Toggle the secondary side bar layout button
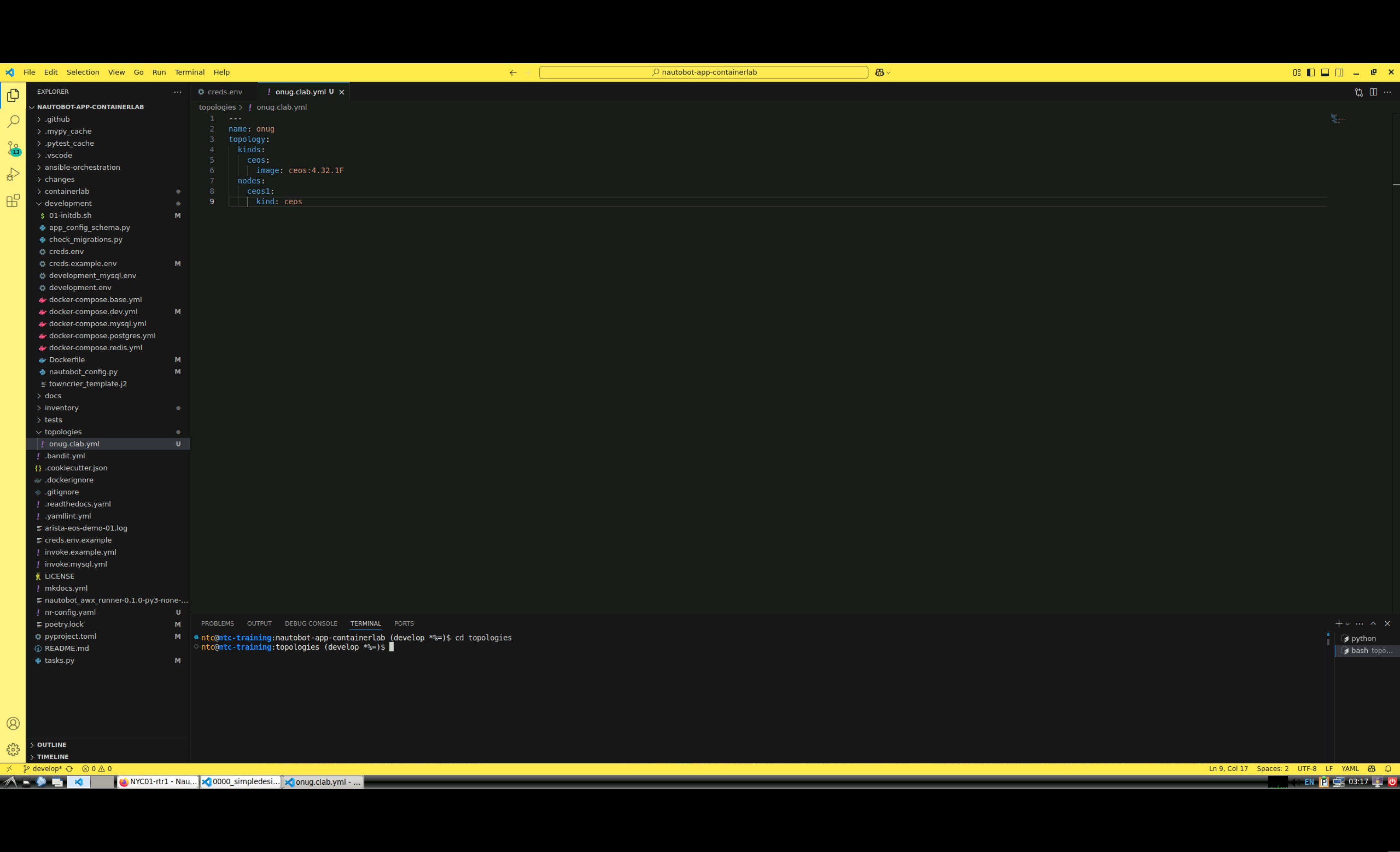The image size is (1400, 852). (1339, 72)
